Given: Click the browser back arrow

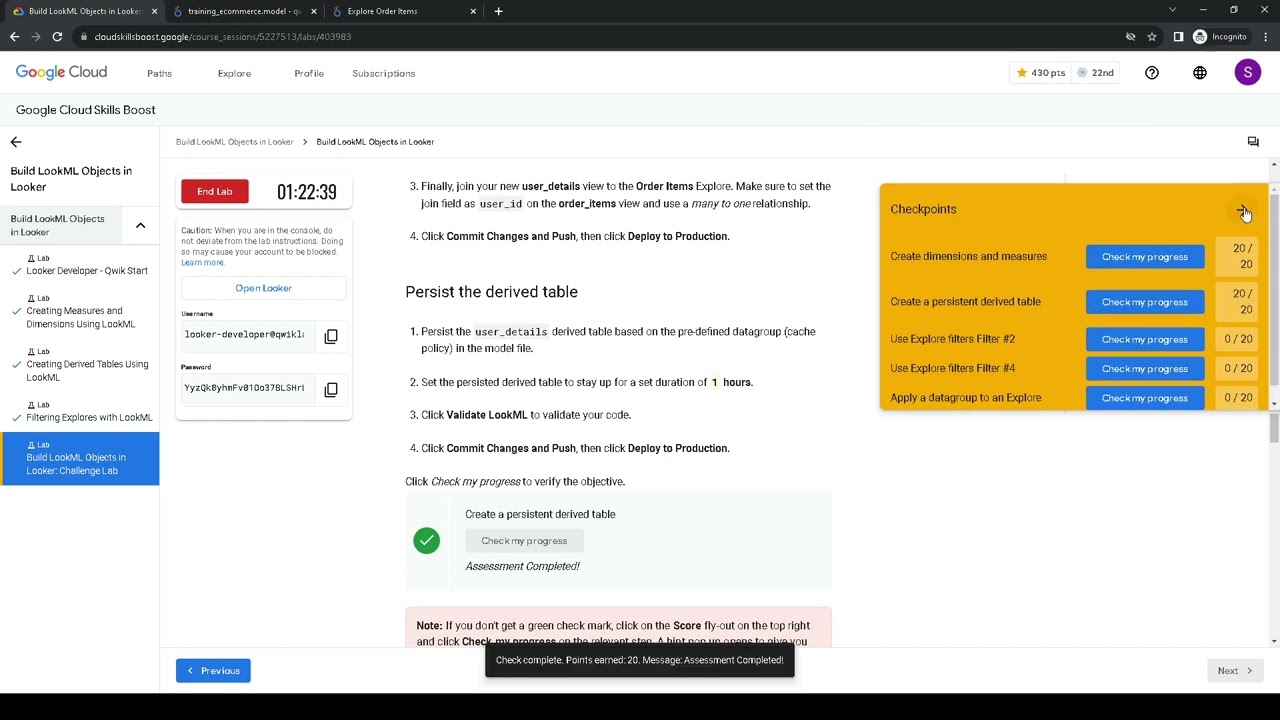Looking at the screenshot, I should tap(14, 37).
